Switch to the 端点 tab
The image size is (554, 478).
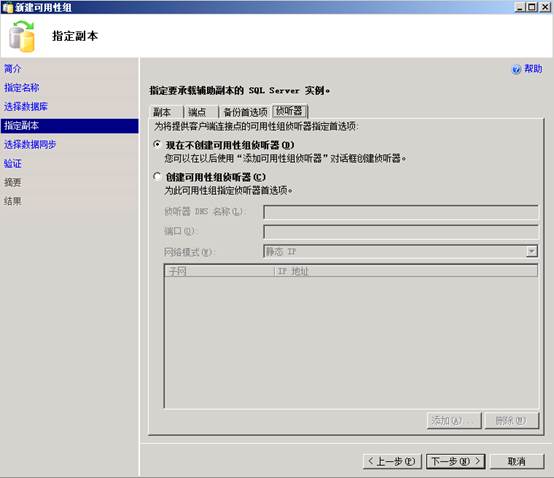[x=201, y=112]
